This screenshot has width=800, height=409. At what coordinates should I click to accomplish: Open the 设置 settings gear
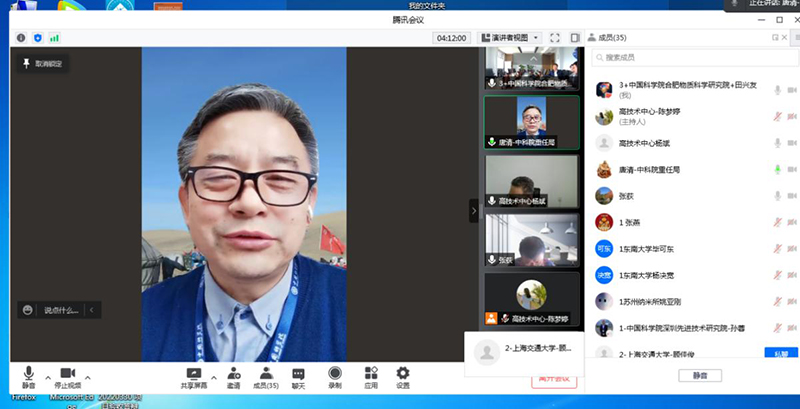coord(403,375)
